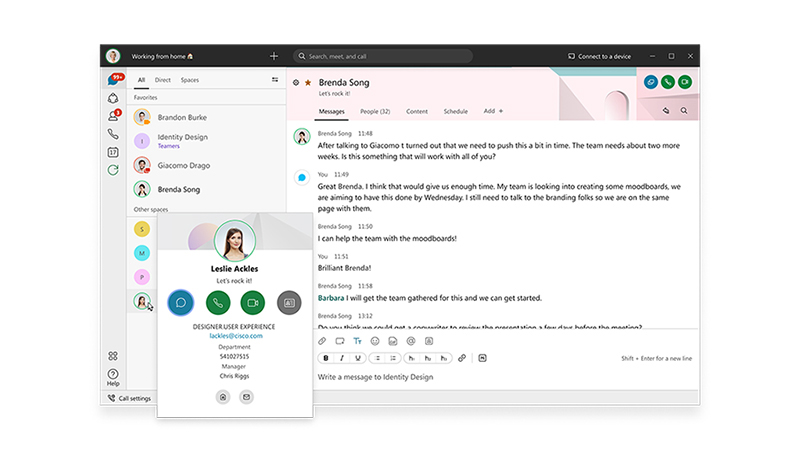Open Help in the sidebar
Image resolution: width=800 pixels, height=450 pixels.
point(113,377)
